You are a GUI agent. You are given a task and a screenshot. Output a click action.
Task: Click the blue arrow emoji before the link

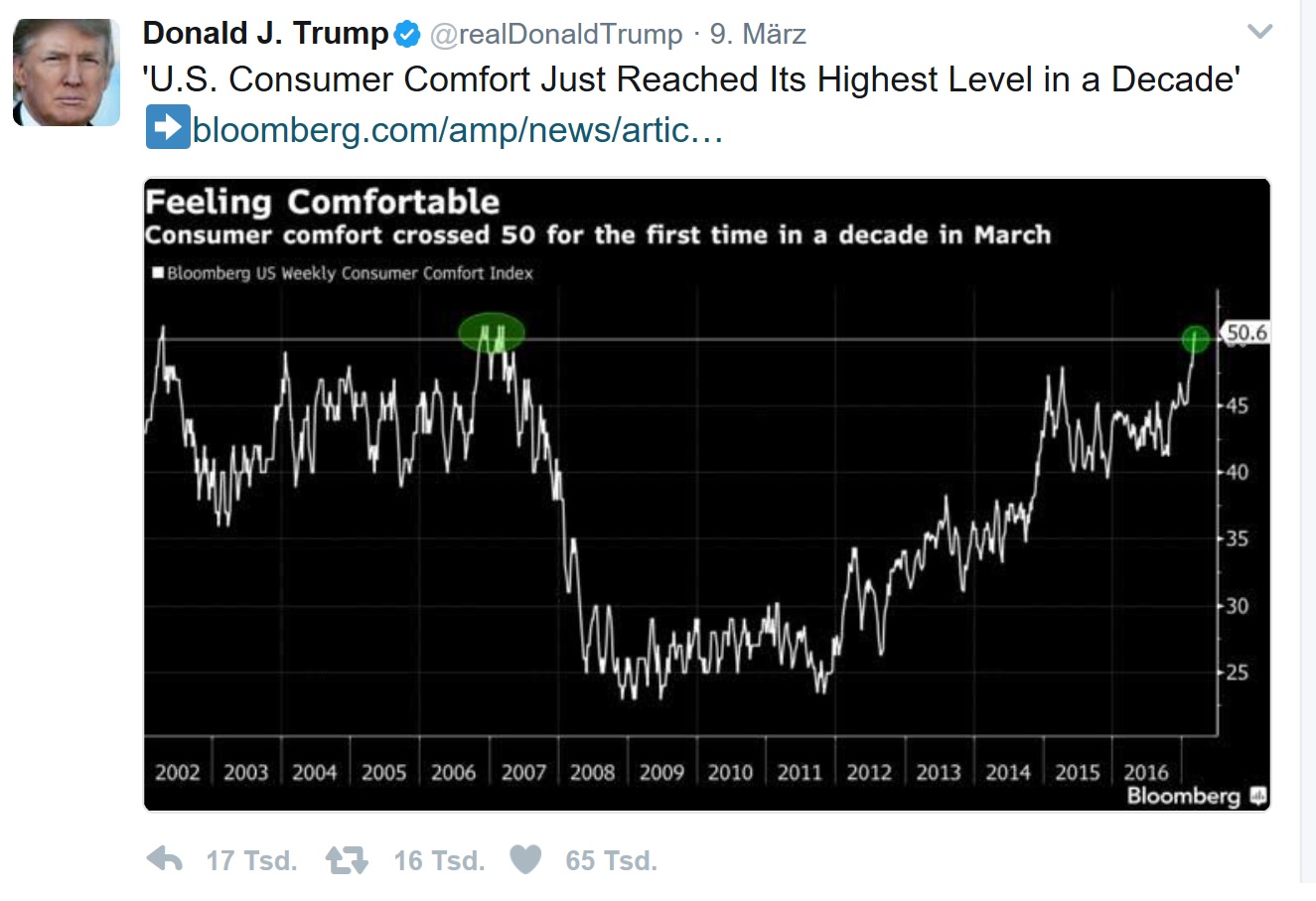(x=167, y=129)
